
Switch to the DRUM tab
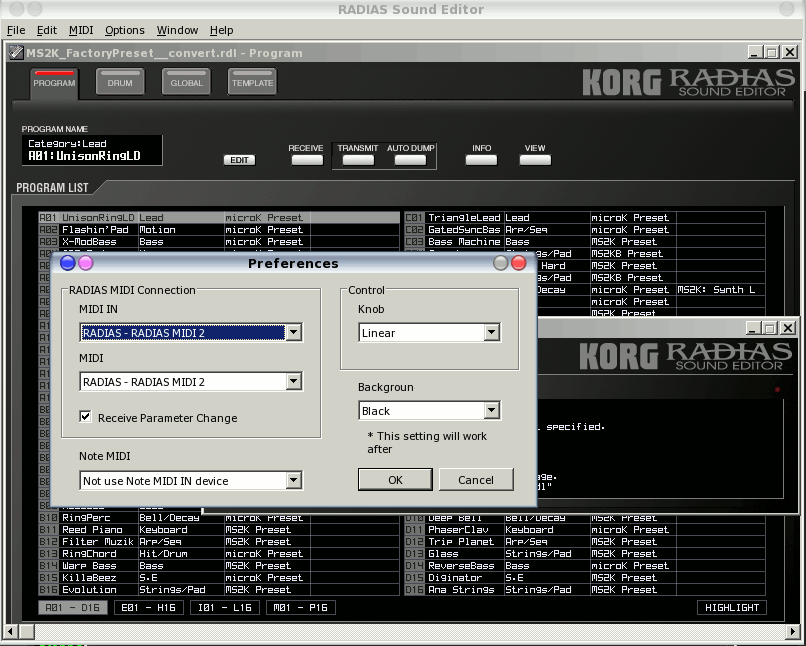coord(120,82)
